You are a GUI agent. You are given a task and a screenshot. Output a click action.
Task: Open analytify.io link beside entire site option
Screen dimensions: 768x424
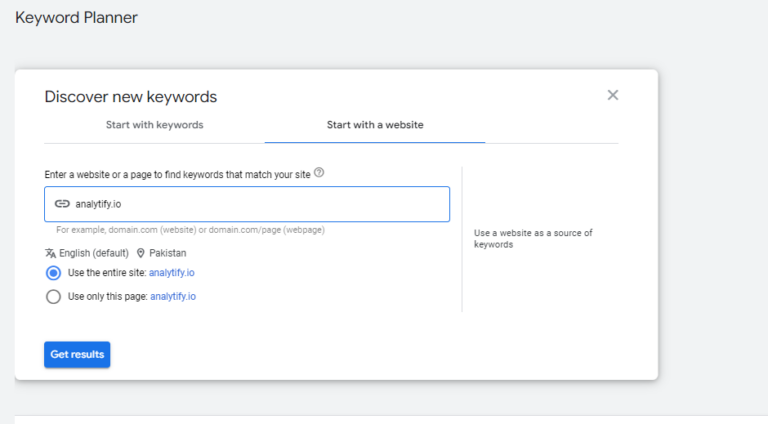point(171,273)
